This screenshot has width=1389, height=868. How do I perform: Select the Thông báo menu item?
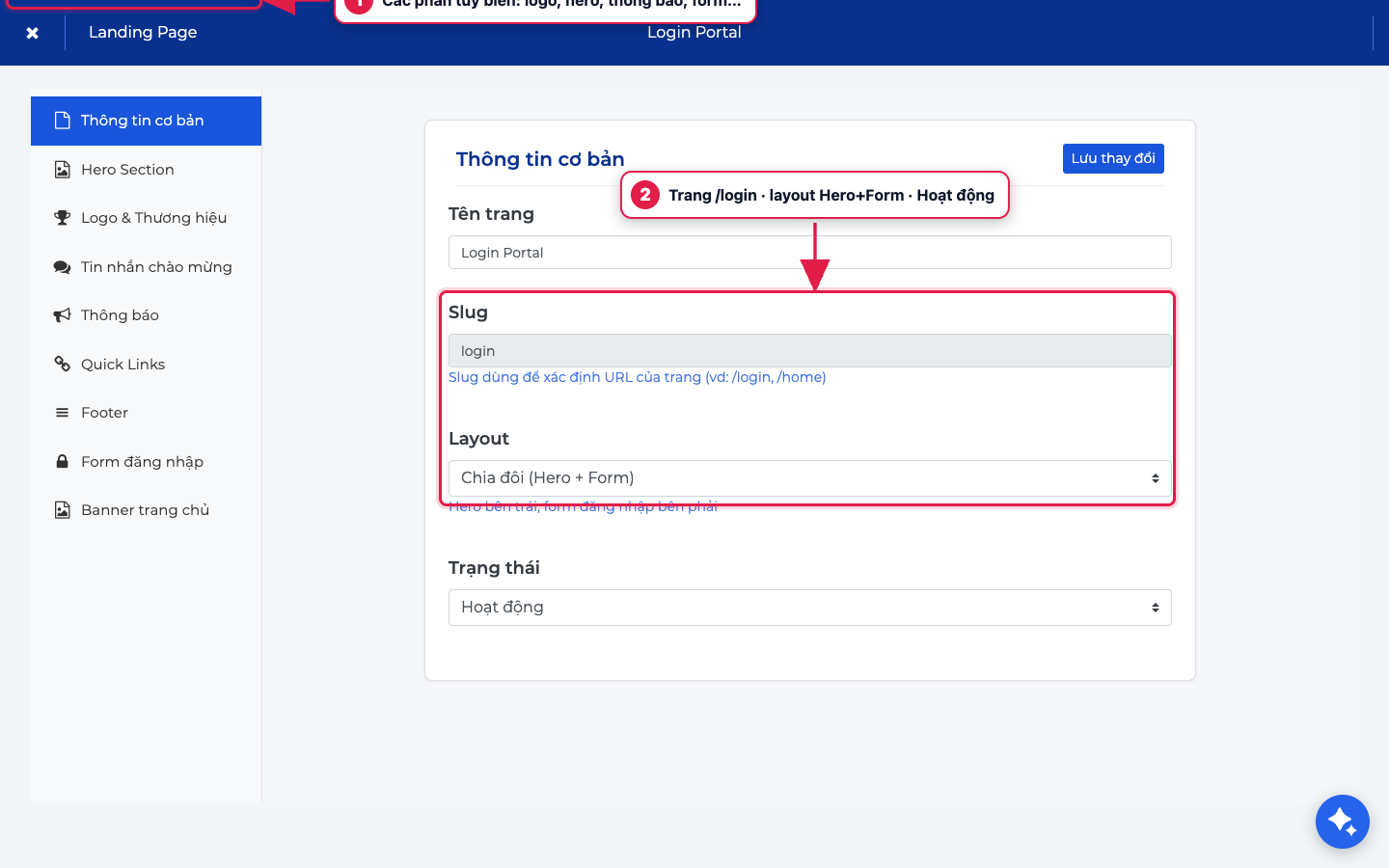coord(146,315)
